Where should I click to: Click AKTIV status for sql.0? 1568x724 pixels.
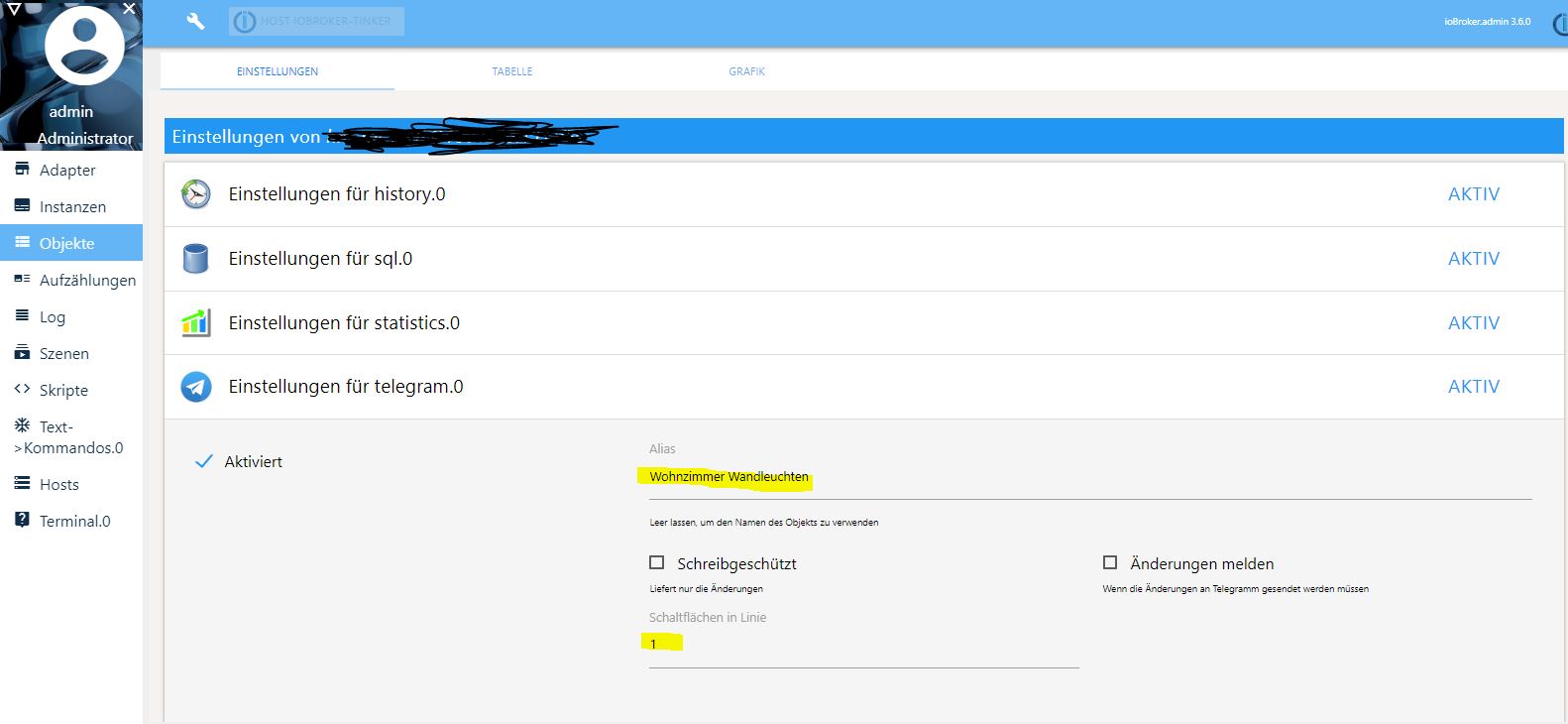coord(1474,259)
